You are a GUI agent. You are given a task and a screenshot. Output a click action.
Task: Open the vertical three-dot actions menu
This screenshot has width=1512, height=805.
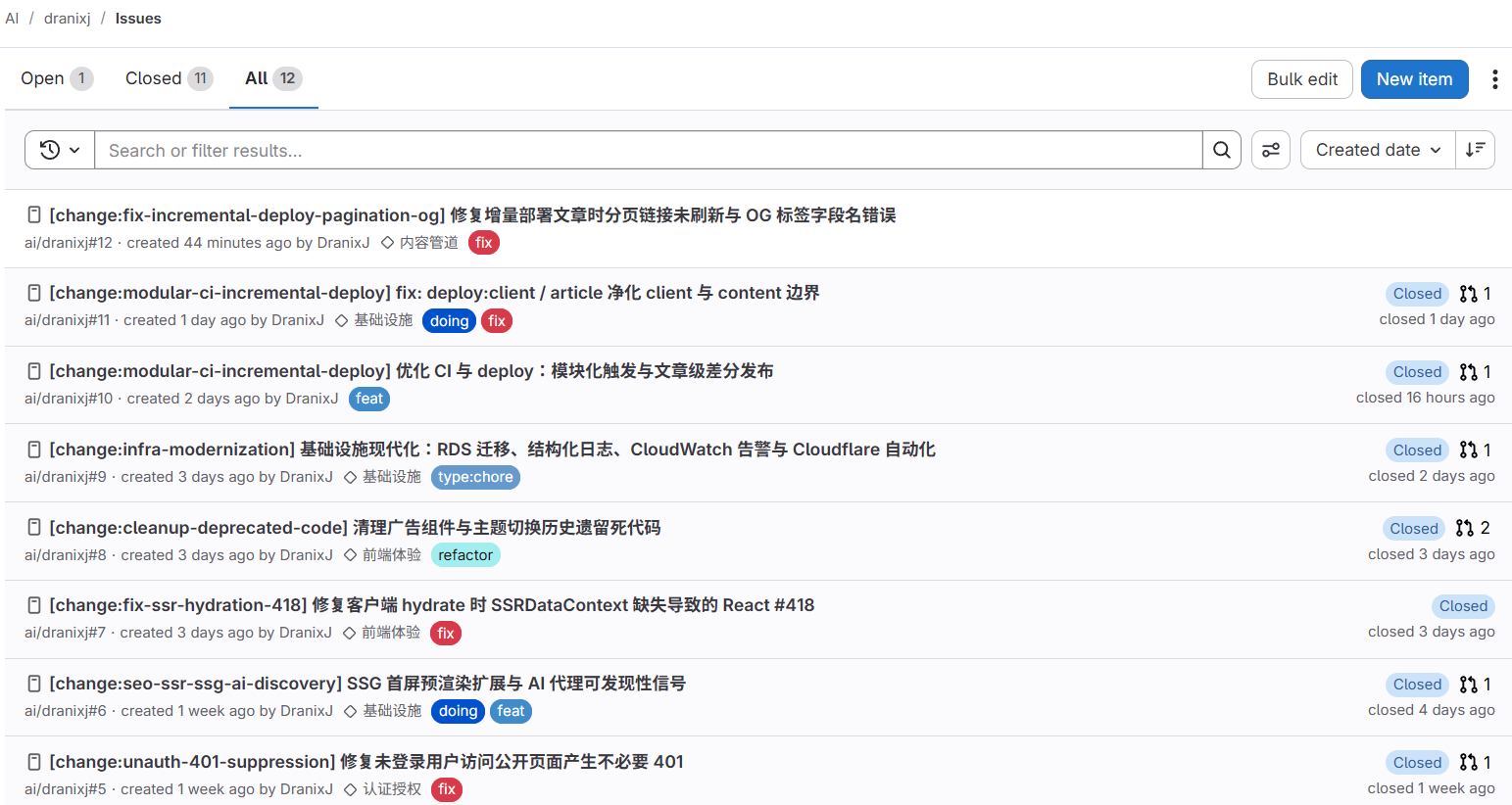click(1494, 79)
